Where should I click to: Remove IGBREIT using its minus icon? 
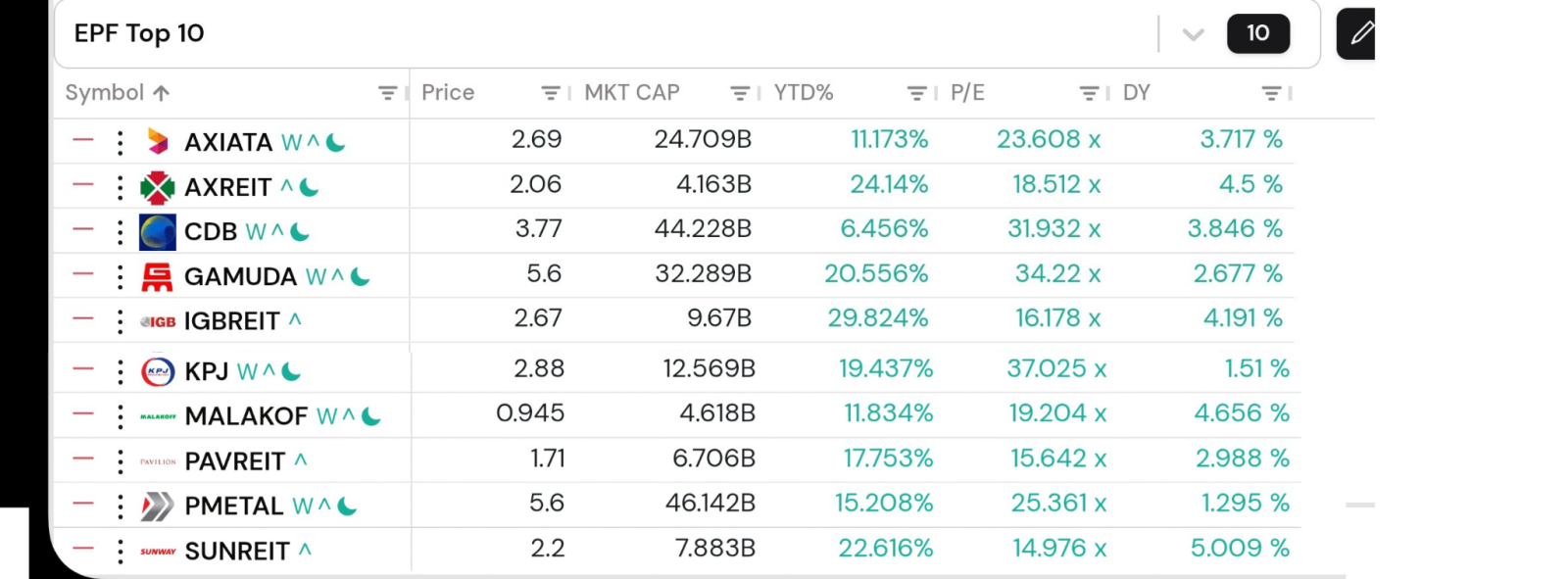point(83,318)
